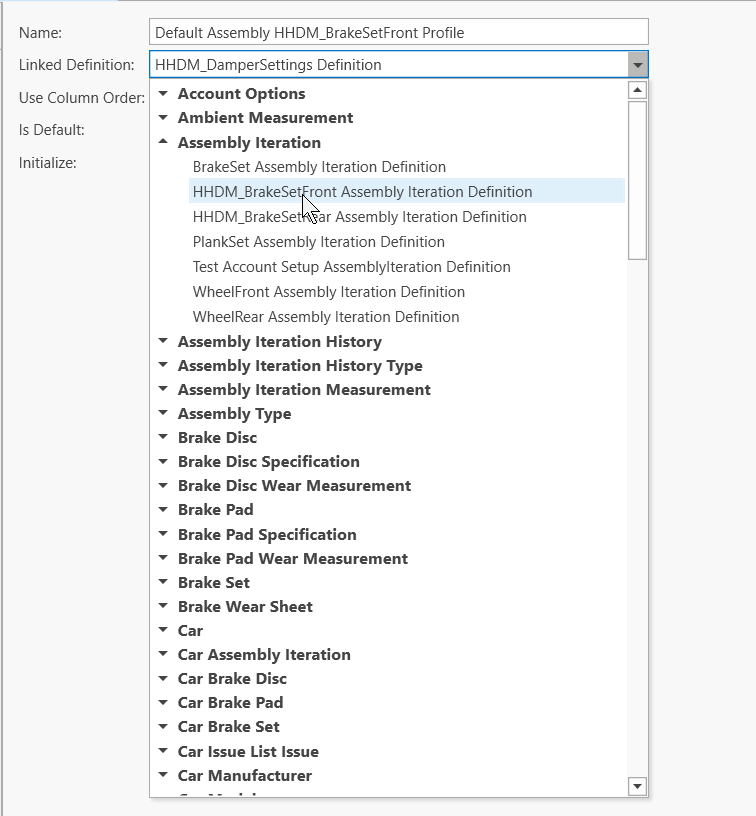Expand the Ambient Measurement group
The width and height of the screenshot is (756, 816).
[x=164, y=117]
